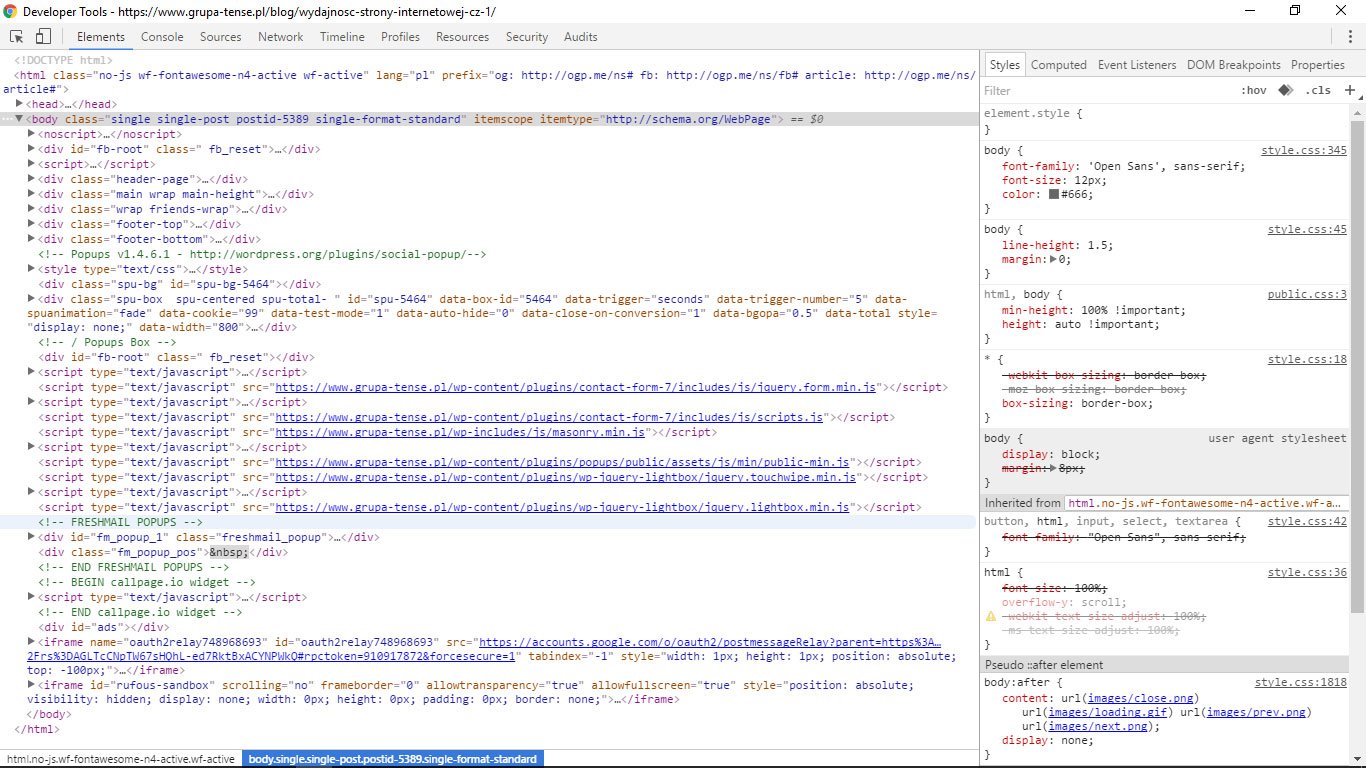This screenshot has height=768, width=1366.
Task: Expand the spu-box spu-centered div
Action: tap(31, 299)
